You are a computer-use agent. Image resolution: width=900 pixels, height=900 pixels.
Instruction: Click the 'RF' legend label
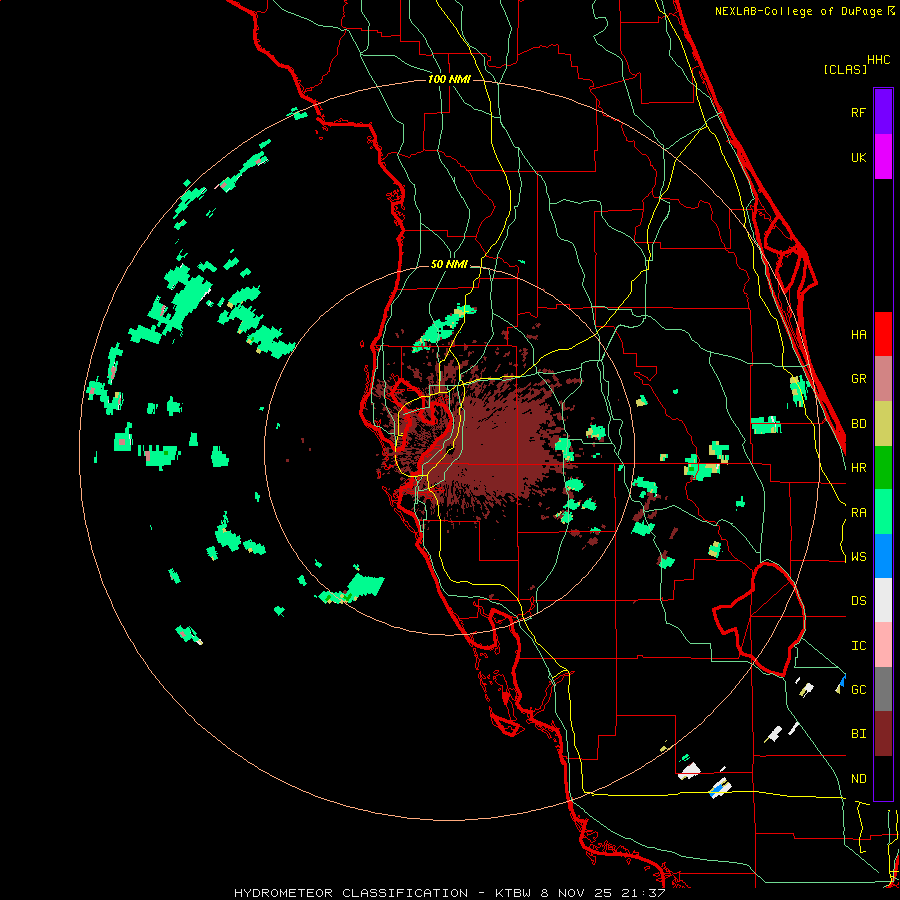pos(858,113)
